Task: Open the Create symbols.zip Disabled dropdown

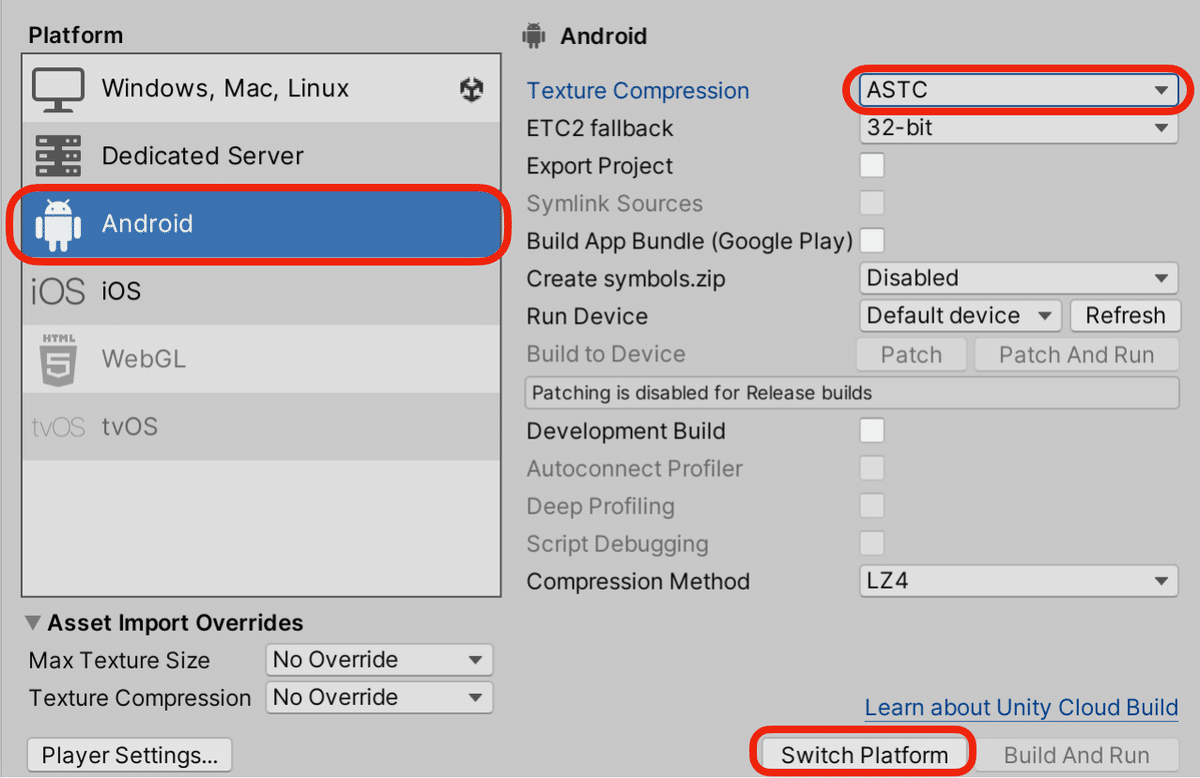Action: pos(1018,278)
